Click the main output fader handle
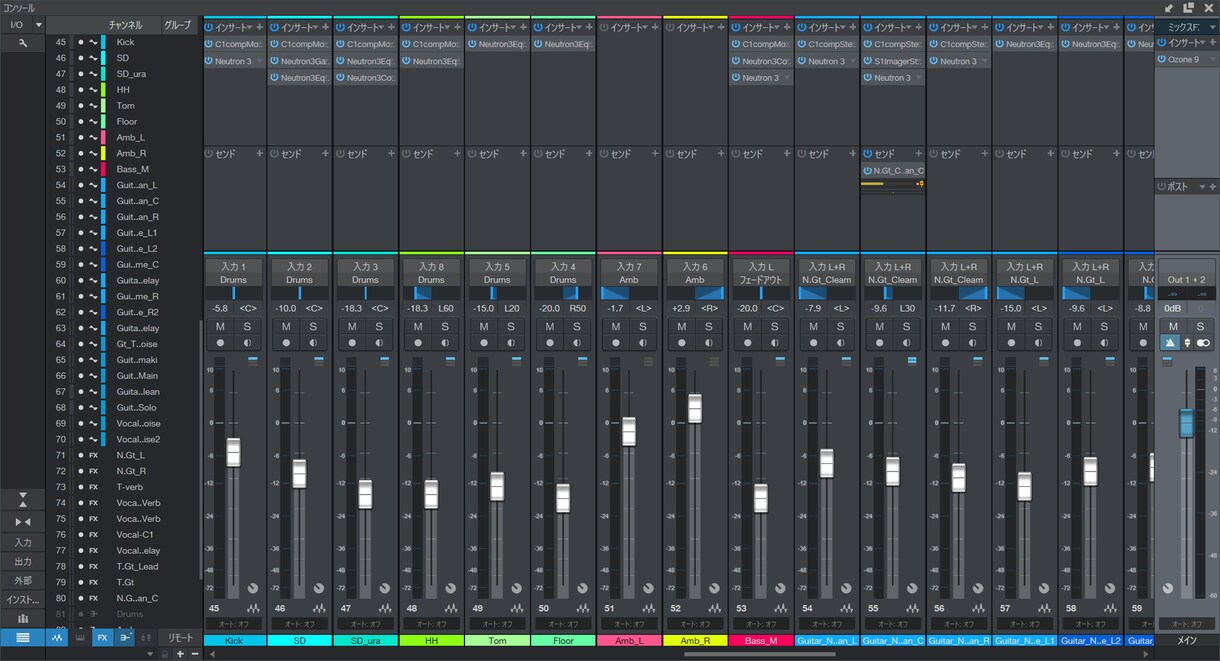Screen dimensions: 1220x661 (x=1186, y=423)
